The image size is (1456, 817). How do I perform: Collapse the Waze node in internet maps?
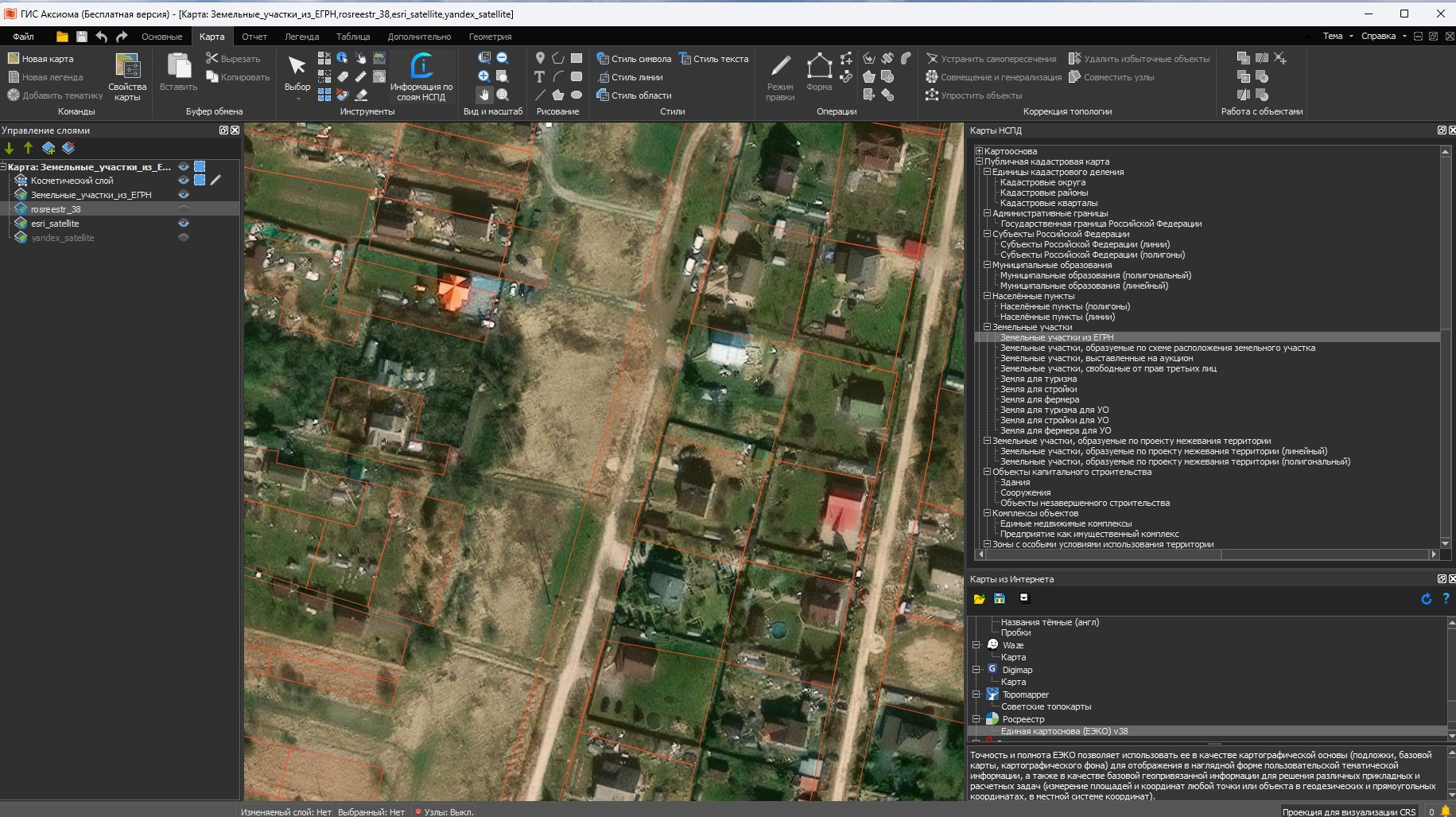[x=976, y=645]
